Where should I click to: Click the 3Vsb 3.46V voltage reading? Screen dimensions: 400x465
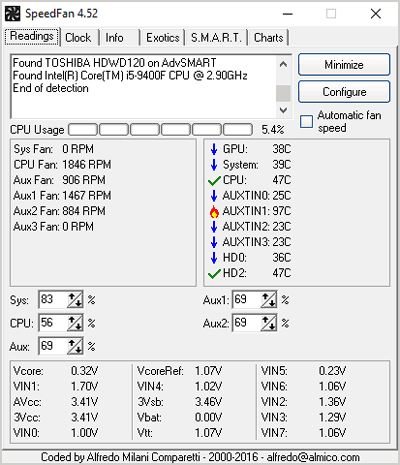pos(180,402)
